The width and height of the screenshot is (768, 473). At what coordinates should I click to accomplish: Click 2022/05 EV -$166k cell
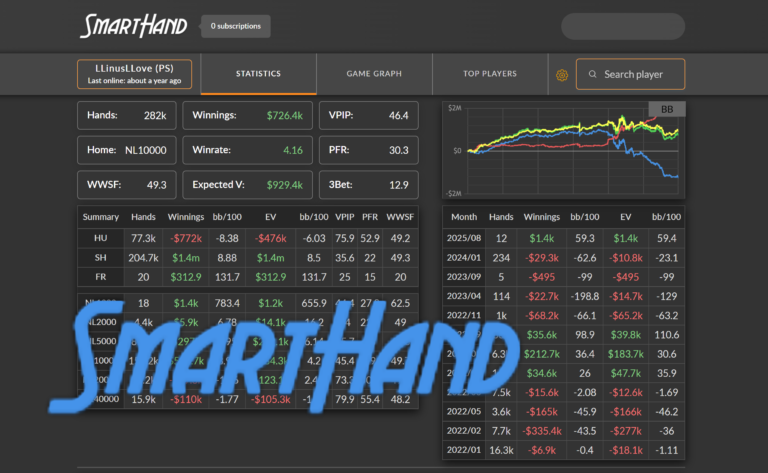(x=625, y=412)
